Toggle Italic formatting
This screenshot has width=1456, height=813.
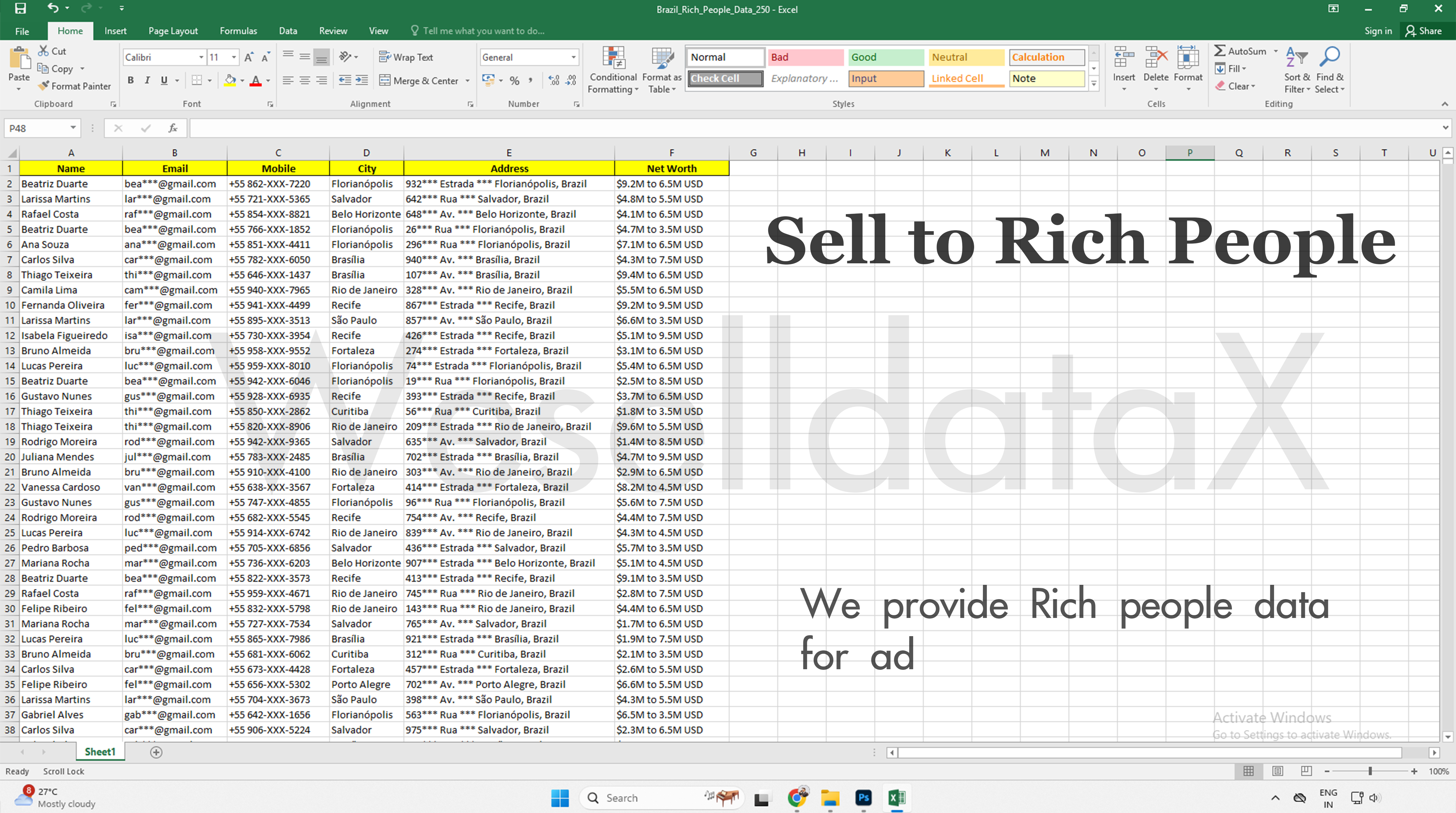coord(147,80)
